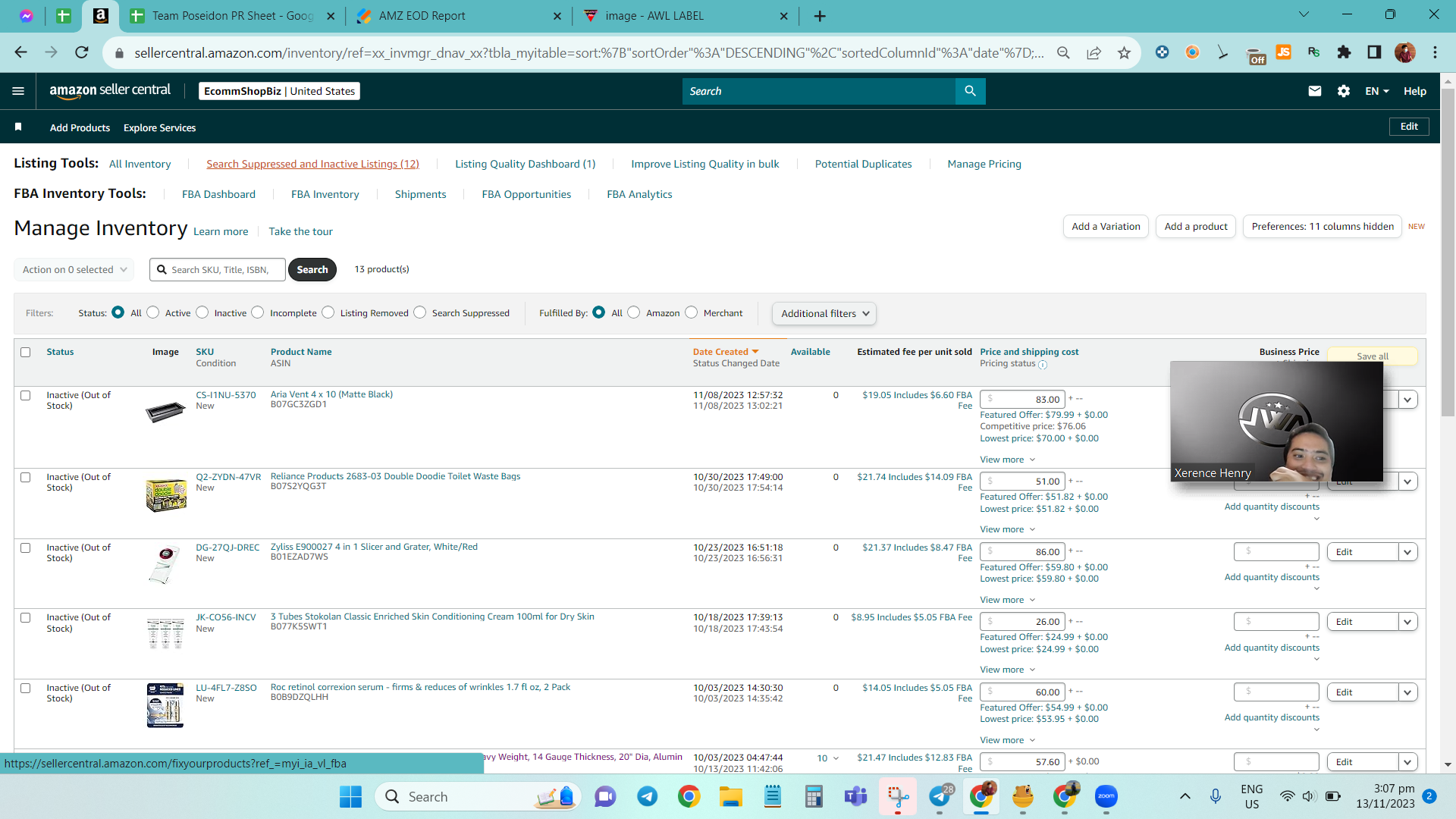Select the Inactive status radio button
The width and height of the screenshot is (1456, 819).
(x=202, y=312)
